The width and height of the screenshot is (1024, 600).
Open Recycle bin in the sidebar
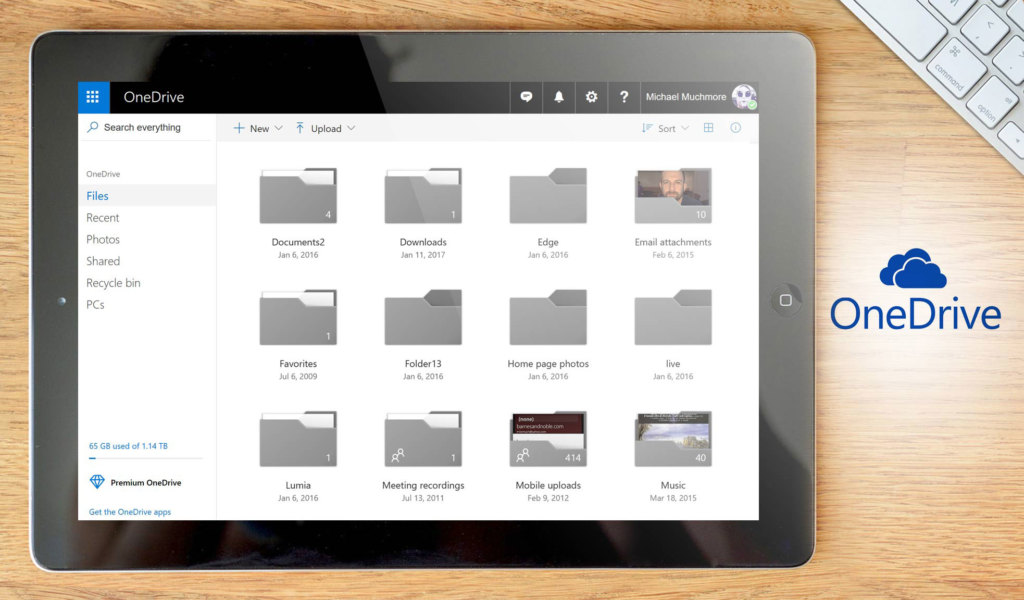tap(113, 283)
